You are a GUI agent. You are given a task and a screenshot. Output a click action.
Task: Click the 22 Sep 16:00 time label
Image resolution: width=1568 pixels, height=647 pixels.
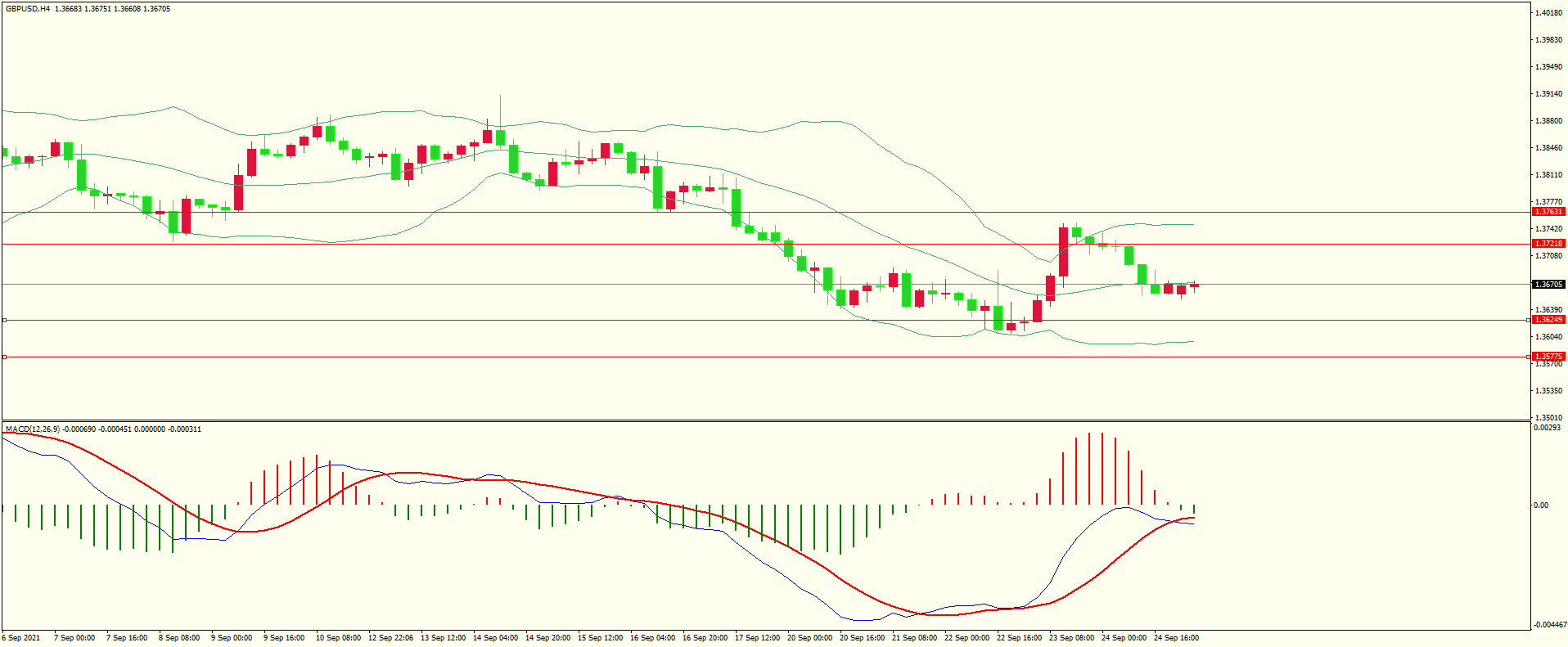click(1019, 638)
